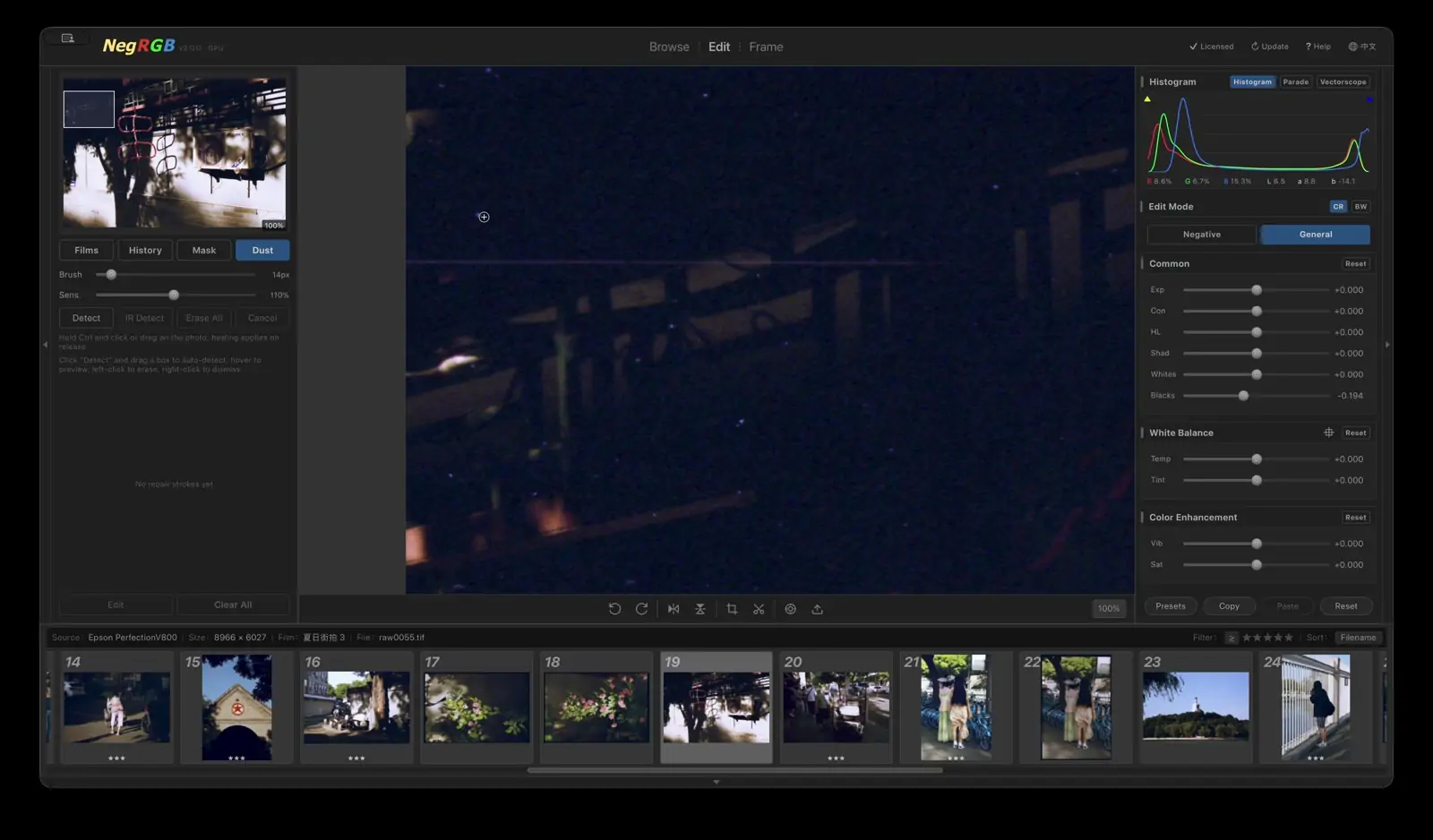Rotate the image clockwise
The height and width of the screenshot is (840, 1433).
coord(641,609)
